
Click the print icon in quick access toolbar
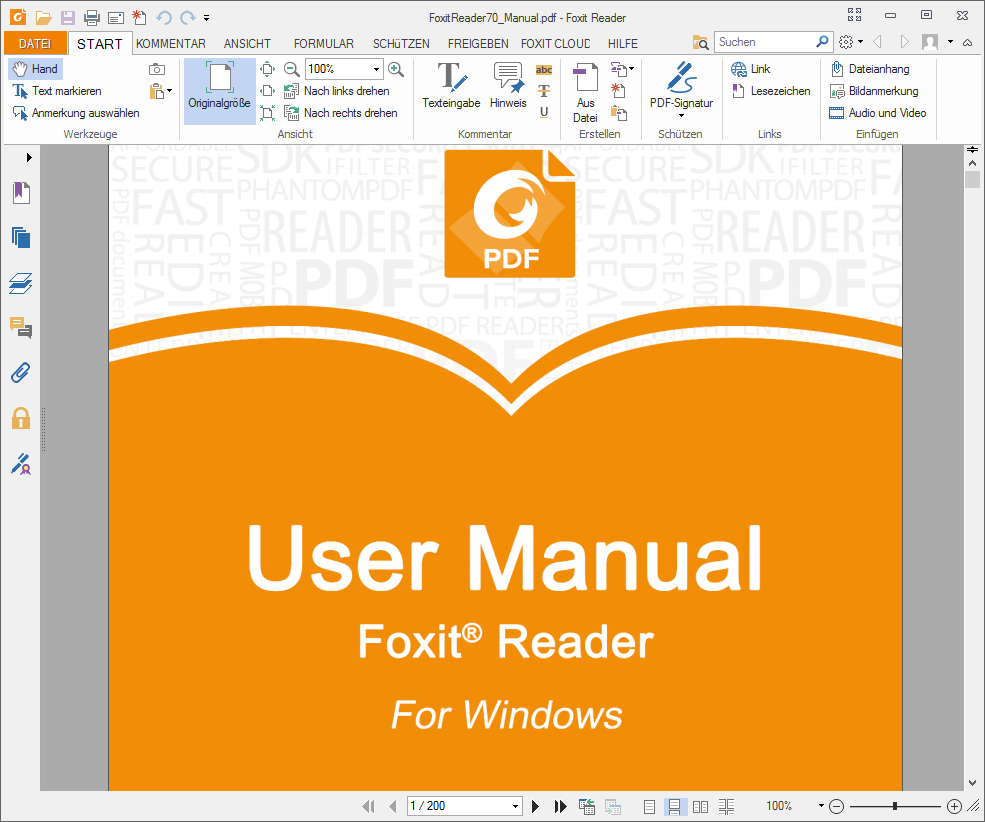[x=92, y=18]
